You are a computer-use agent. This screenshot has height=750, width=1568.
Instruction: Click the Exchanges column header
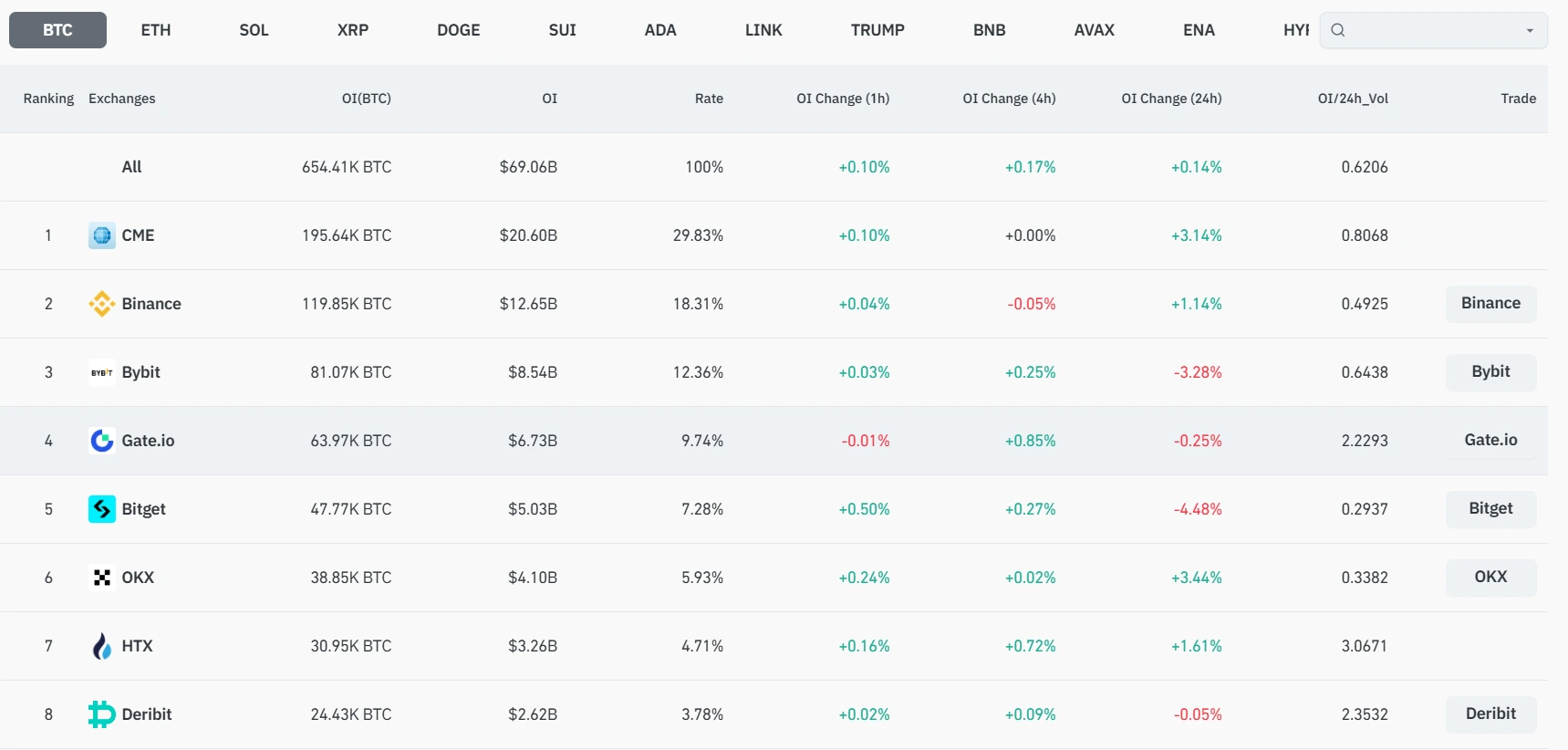(x=121, y=99)
